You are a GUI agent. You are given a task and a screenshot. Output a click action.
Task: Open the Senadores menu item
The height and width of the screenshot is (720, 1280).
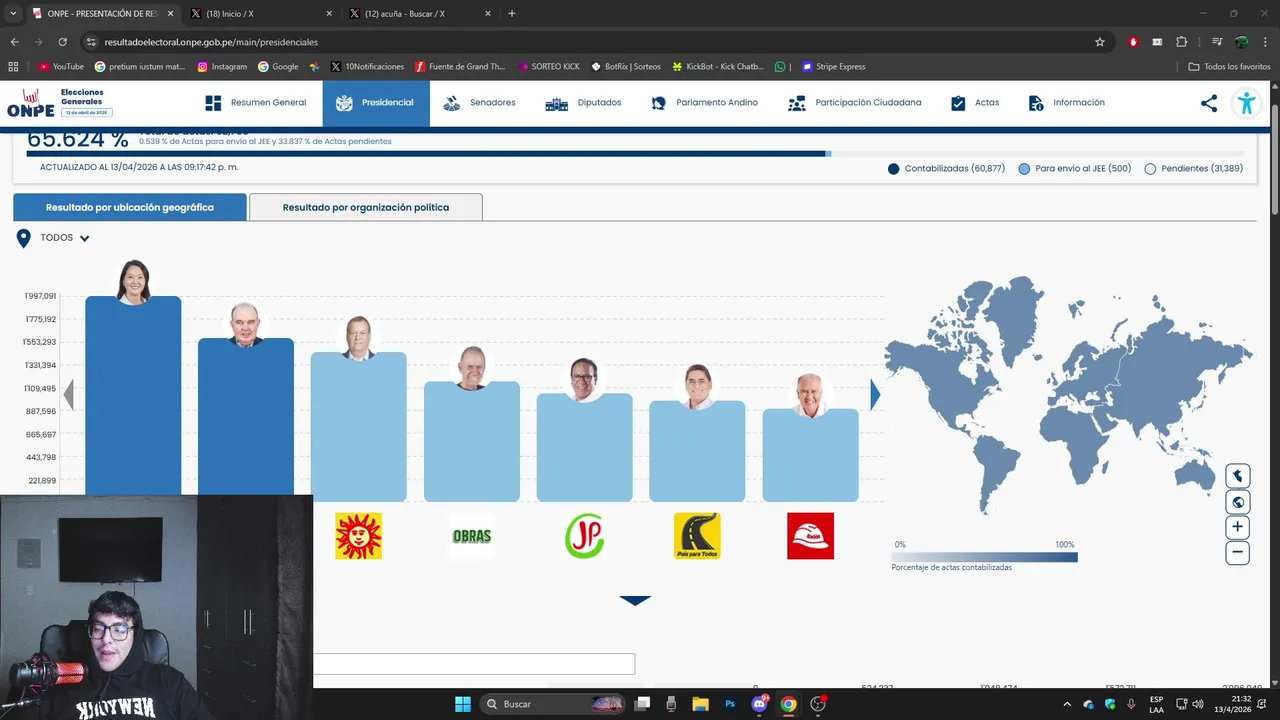click(x=479, y=103)
